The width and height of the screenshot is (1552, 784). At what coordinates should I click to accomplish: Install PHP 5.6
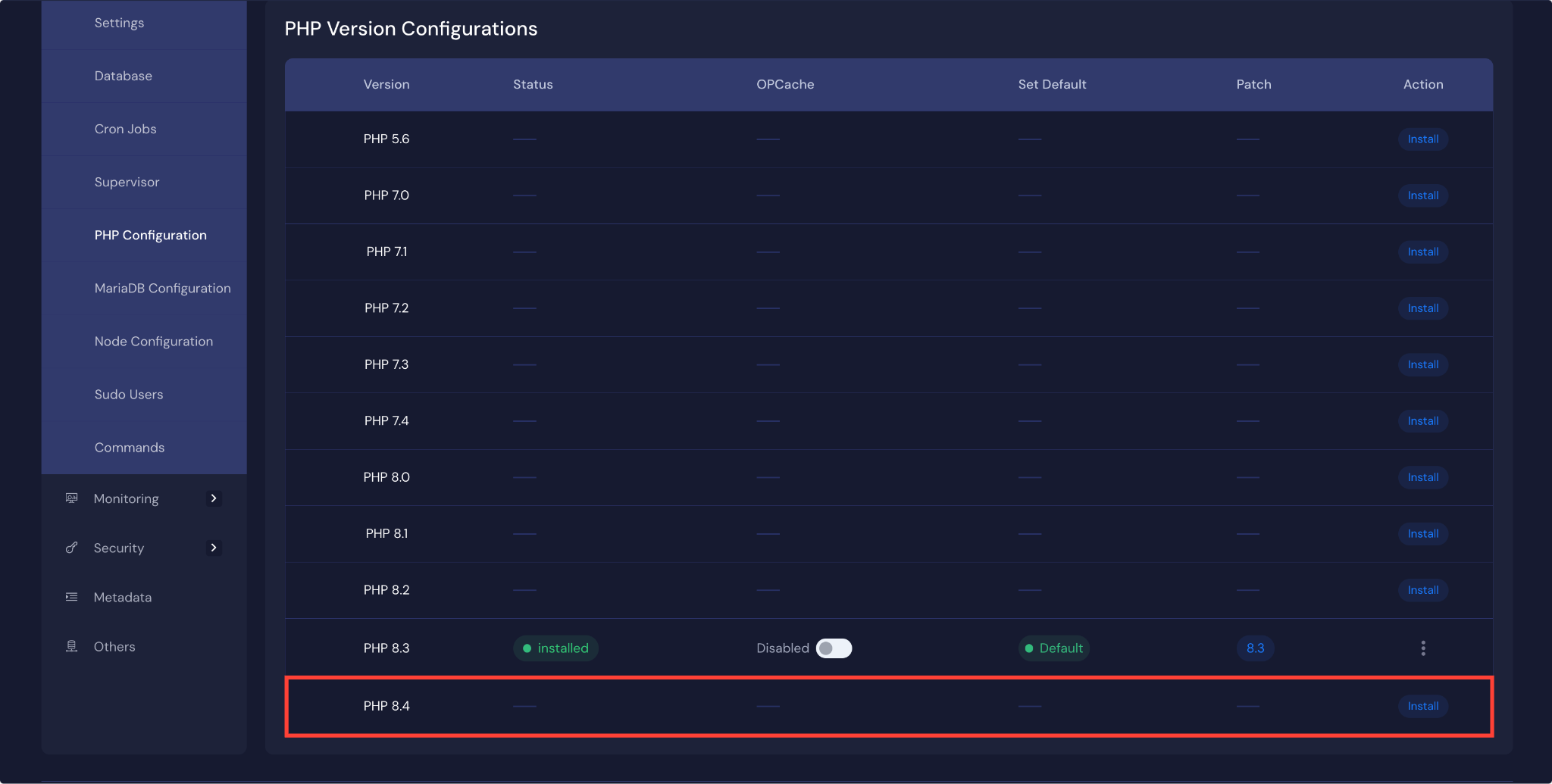(x=1422, y=139)
